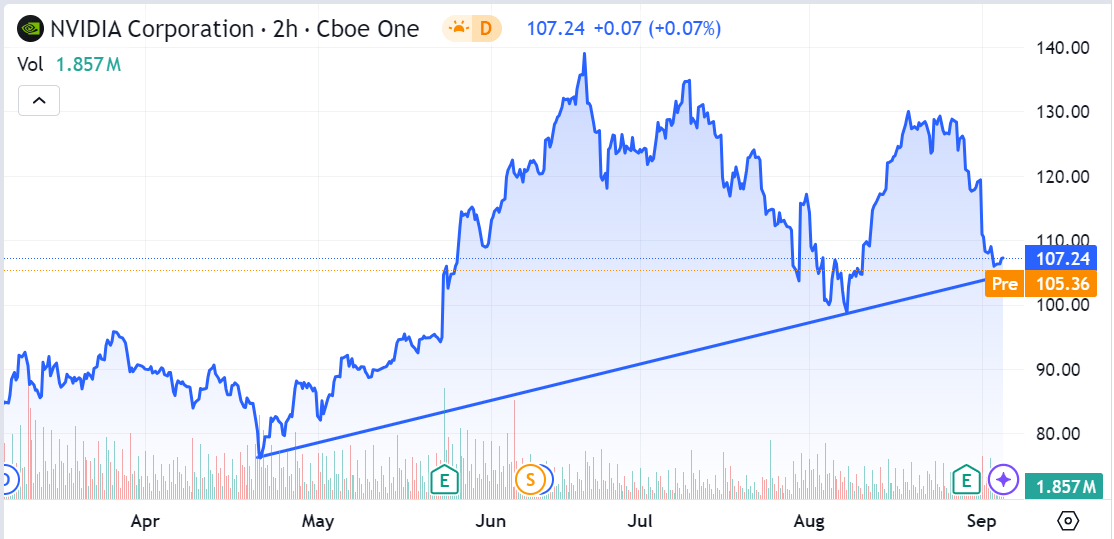Viewport: 1114px width, 539px height.
Task: Click the NVIDIA Corporation symbol title
Action: click(151, 29)
